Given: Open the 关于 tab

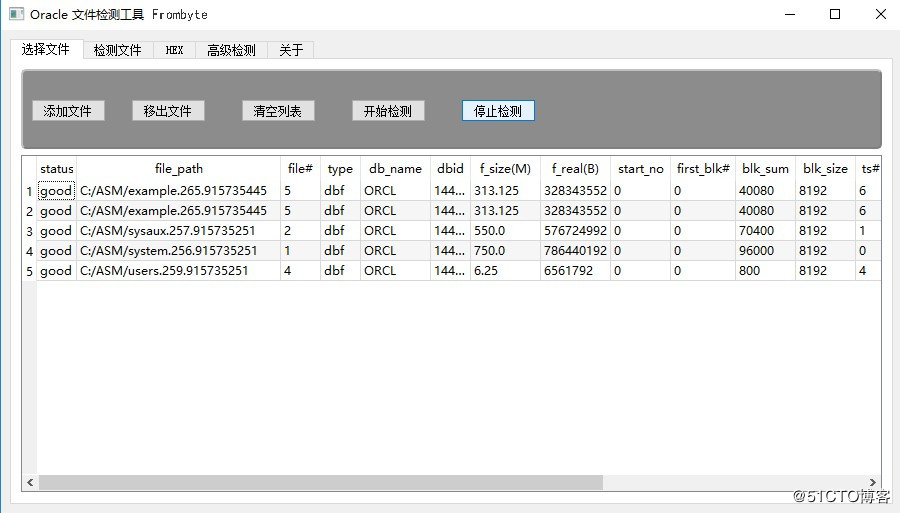Looking at the screenshot, I should (291, 50).
